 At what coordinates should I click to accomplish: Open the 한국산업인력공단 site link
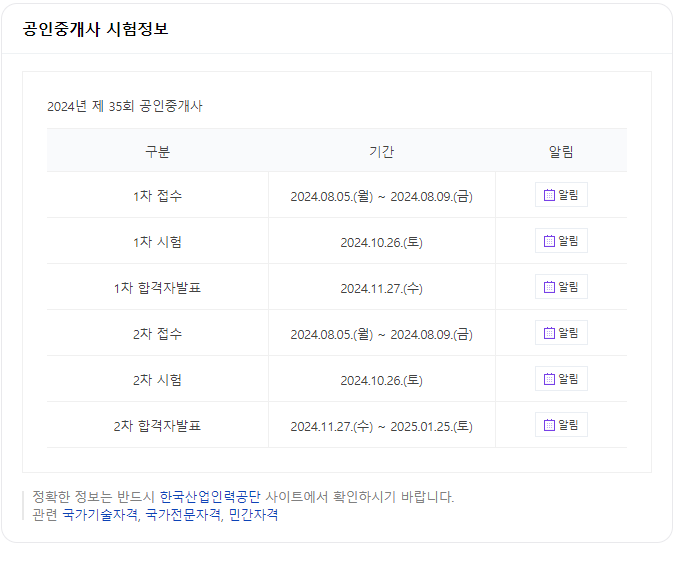pos(210,497)
